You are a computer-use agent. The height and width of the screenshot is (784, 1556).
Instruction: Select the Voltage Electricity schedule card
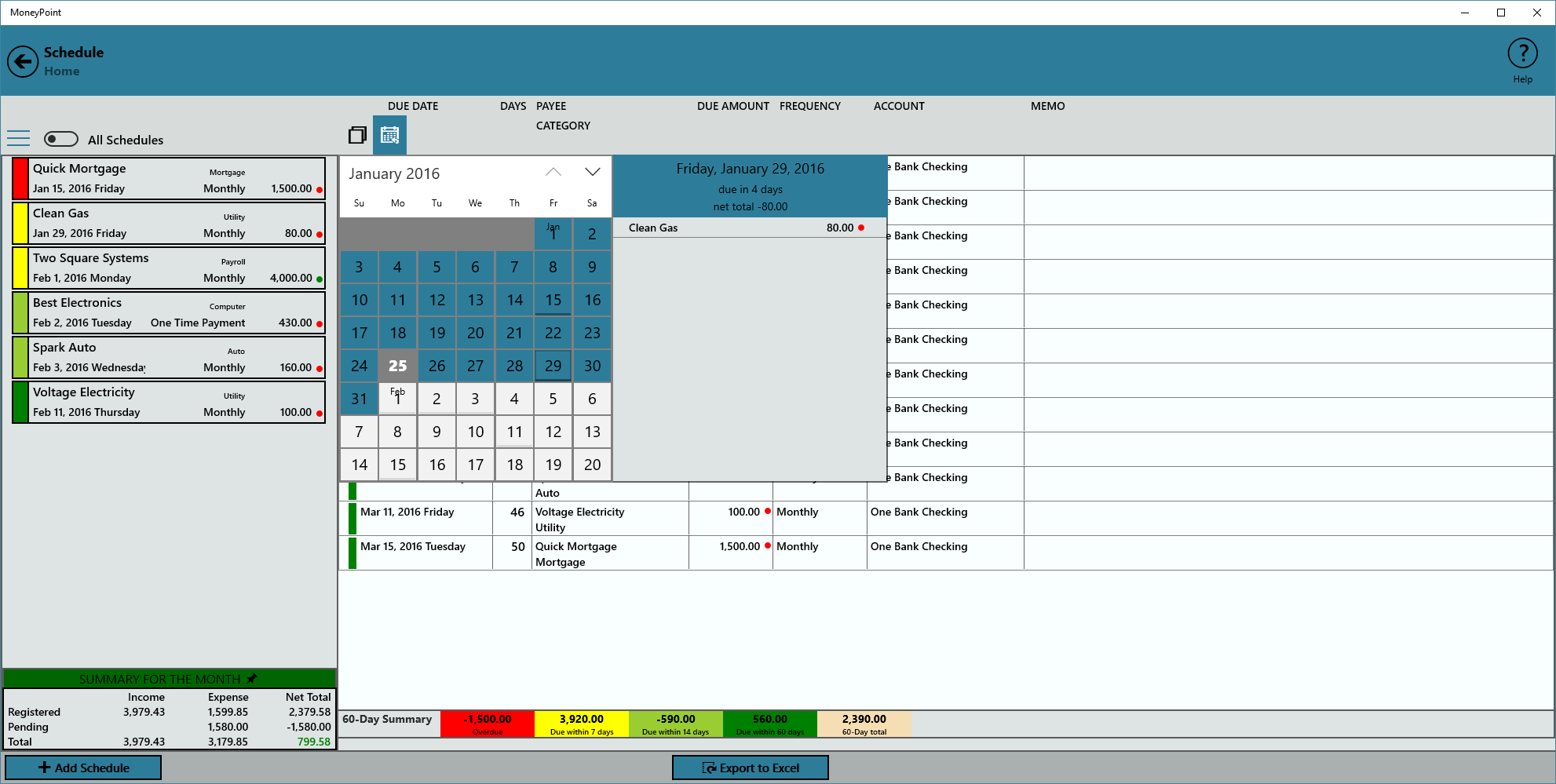coord(169,402)
